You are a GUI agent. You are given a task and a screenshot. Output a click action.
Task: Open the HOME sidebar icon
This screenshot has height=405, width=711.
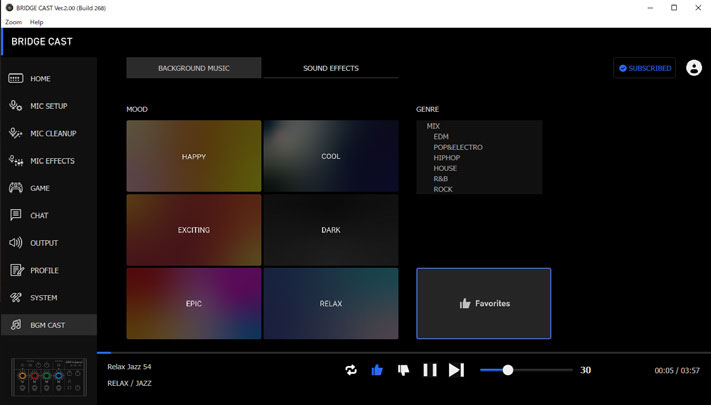pos(16,78)
